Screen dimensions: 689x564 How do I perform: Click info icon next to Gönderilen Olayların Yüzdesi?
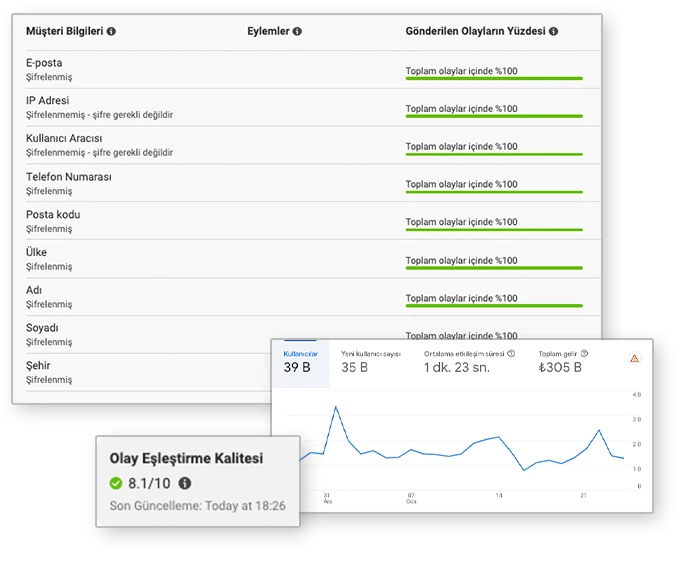tap(554, 31)
